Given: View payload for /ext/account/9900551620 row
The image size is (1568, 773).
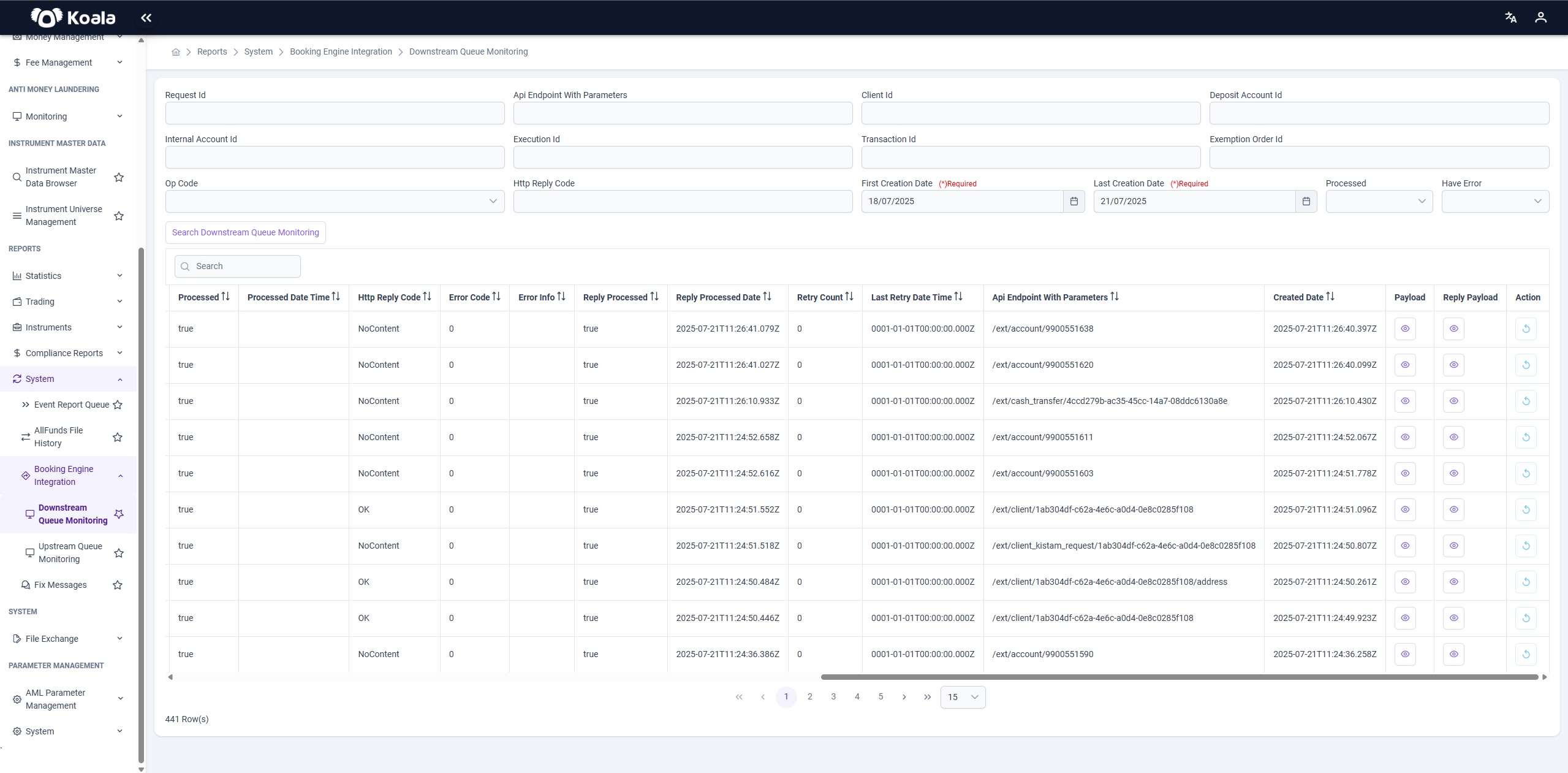Looking at the screenshot, I should (1405, 365).
